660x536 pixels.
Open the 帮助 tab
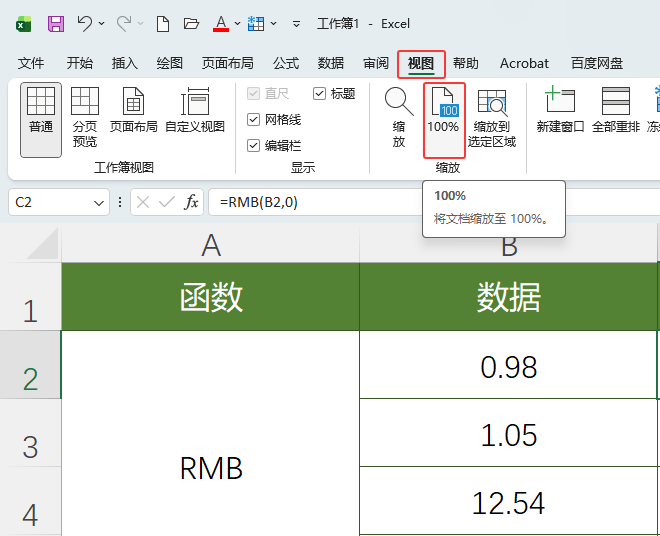(x=466, y=63)
